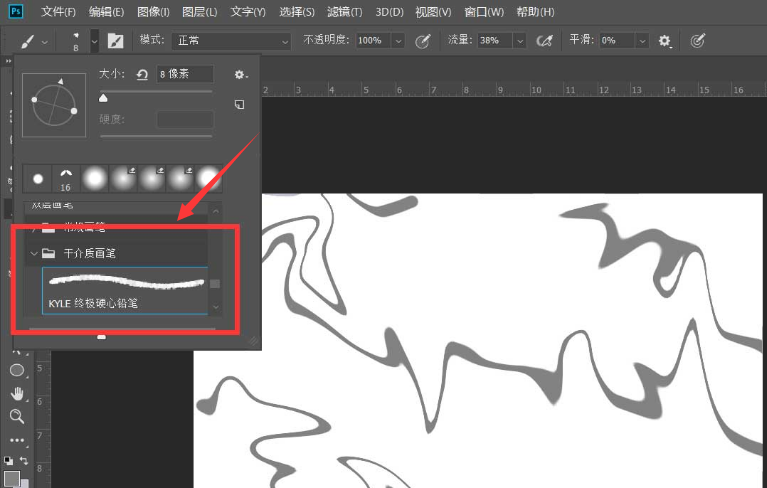Click the brush size slider handle

(x=103, y=98)
